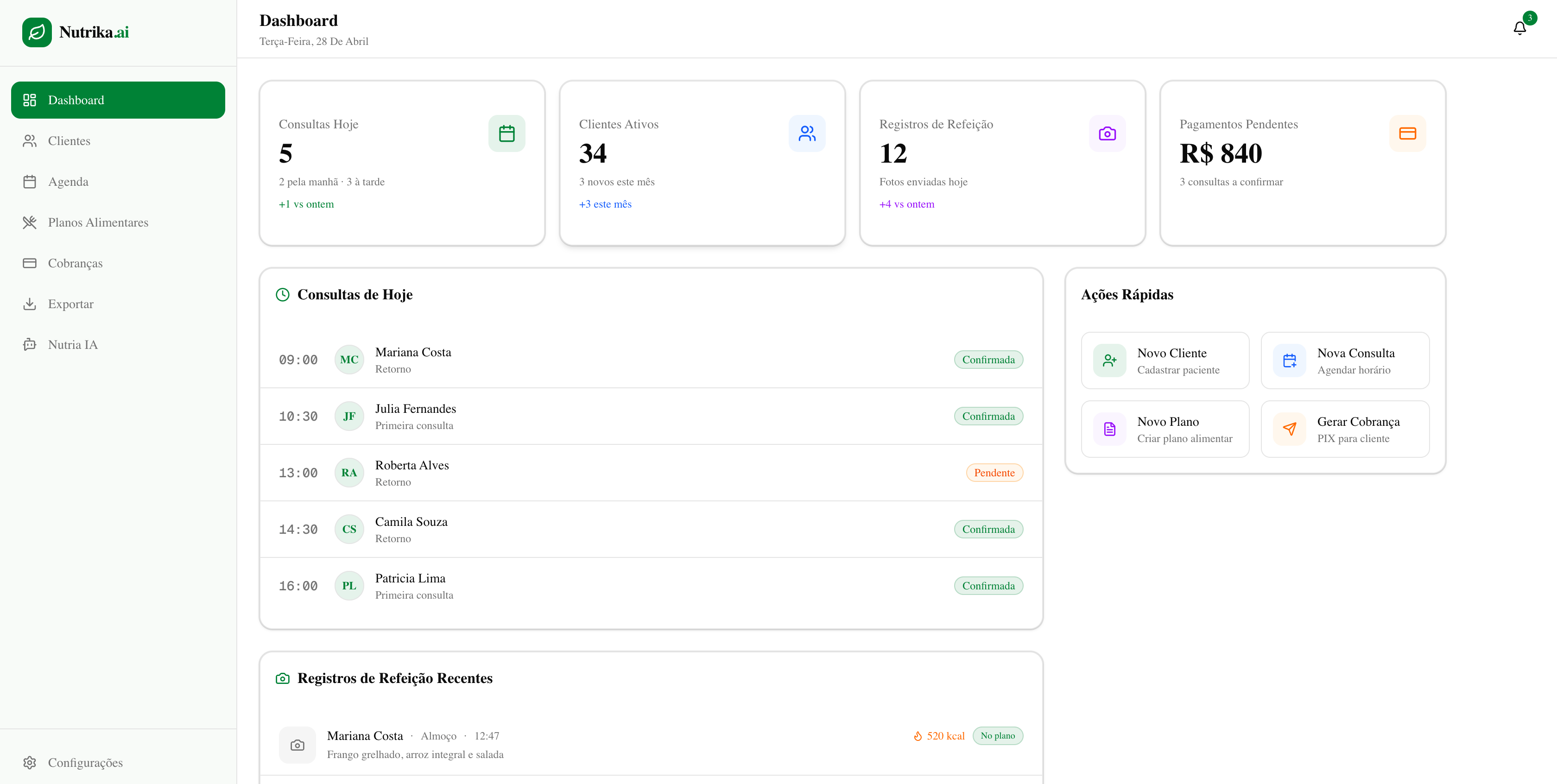This screenshot has width=1557, height=784.
Task: Click the name Roberta Alves
Action: [x=411, y=466]
